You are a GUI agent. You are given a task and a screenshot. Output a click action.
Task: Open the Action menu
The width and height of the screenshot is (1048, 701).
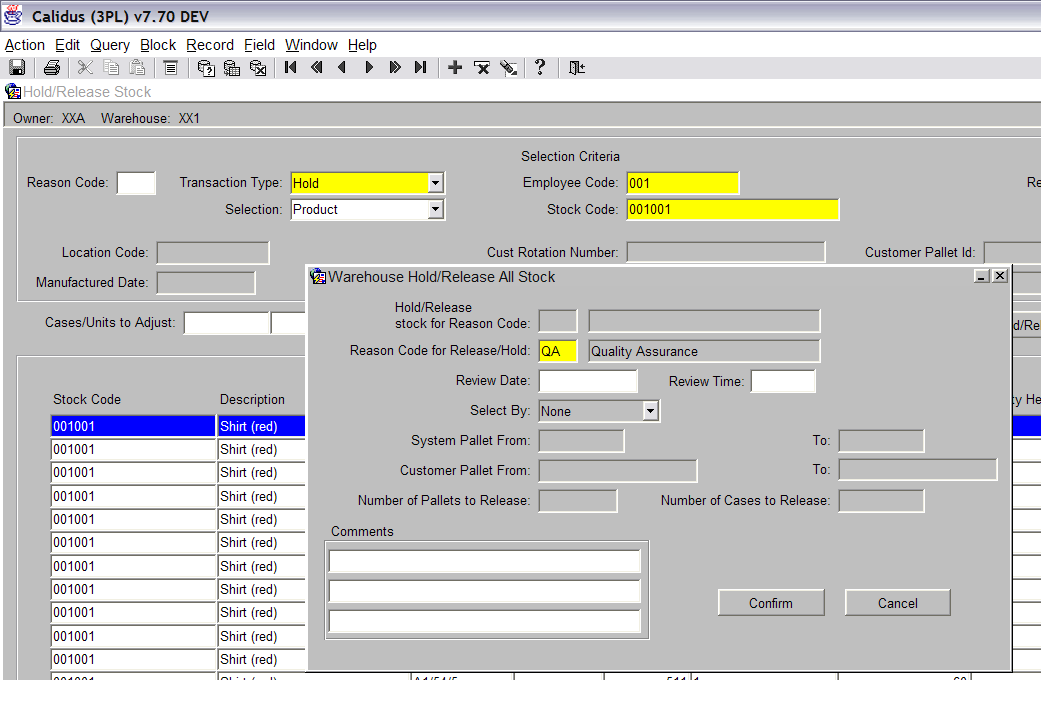pyautogui.click(x=25, y=45)
